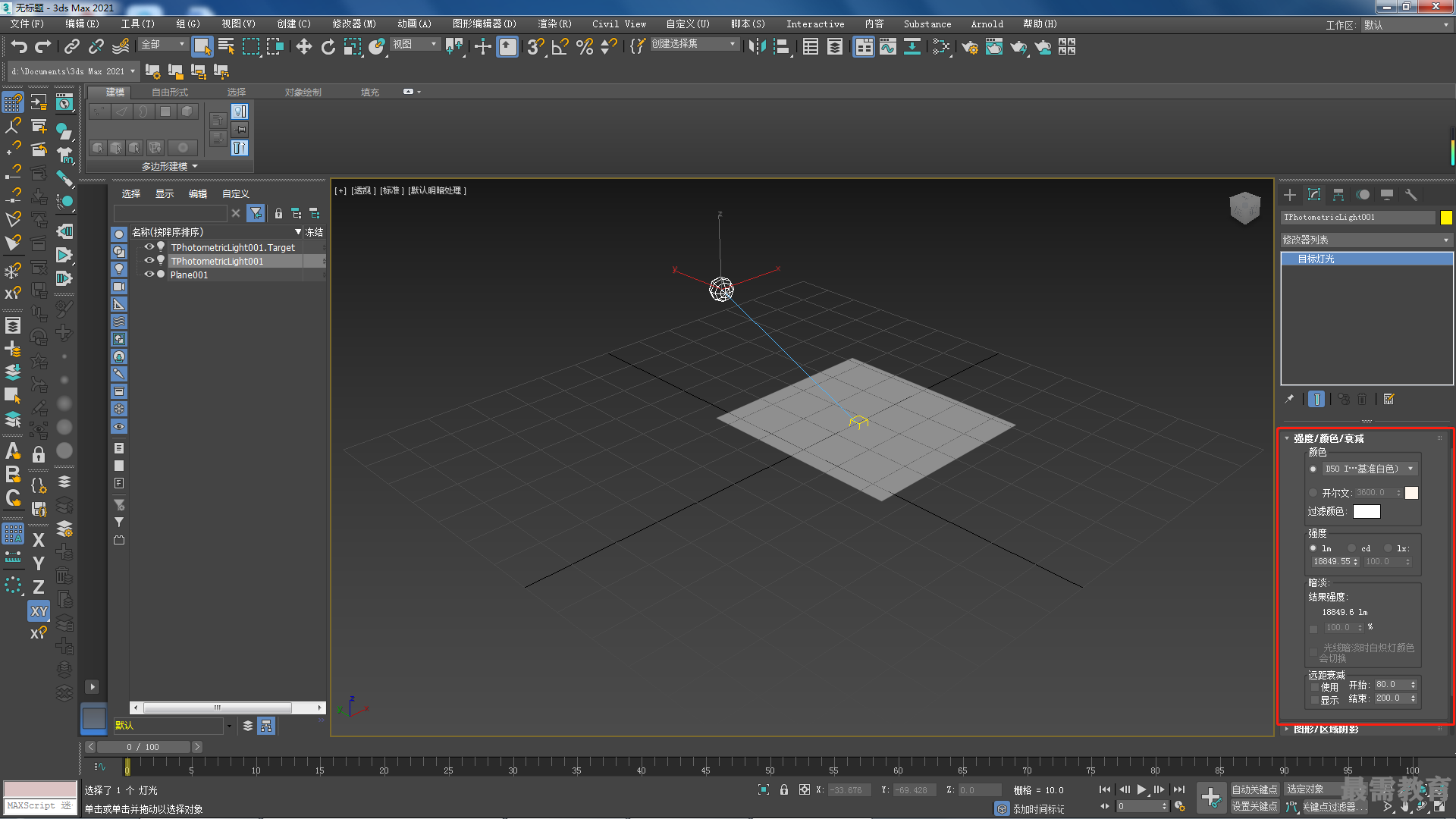Open the project path d:\Documents\3ds Max 2021 dropdown
The height and width of the screenshot is (819, 1456).
pos(73,71)
